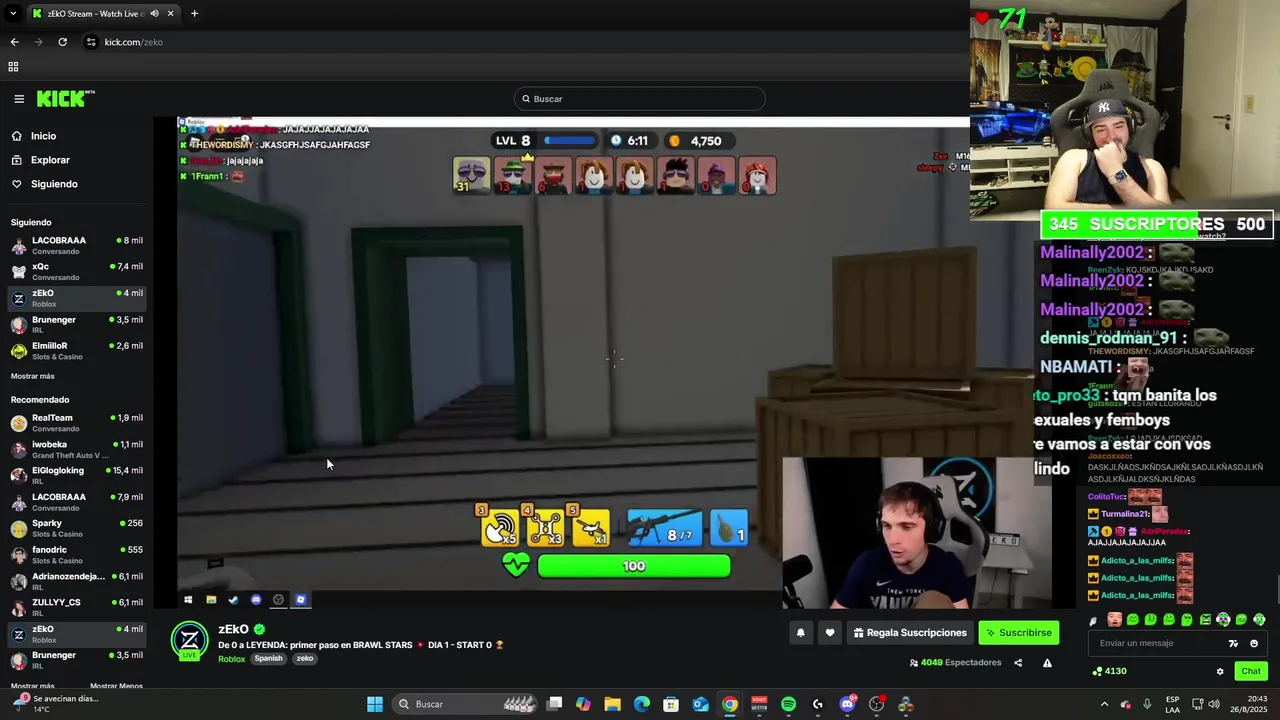Open Microsoft Edge from taskbar
1280x720 pixels.
pyautogui.click(x=642, y=704)
